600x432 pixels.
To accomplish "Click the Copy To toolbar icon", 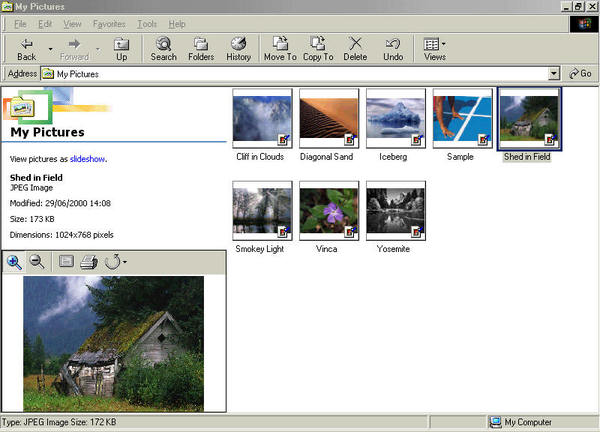I will click(x=318, y=49).
